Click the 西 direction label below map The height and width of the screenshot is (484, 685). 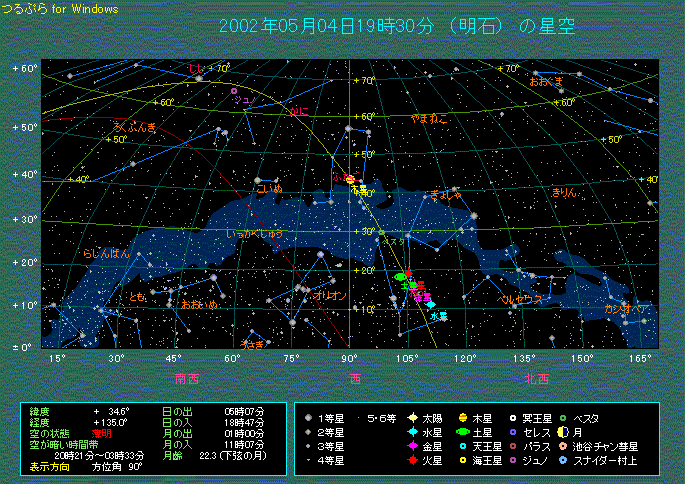356,379
